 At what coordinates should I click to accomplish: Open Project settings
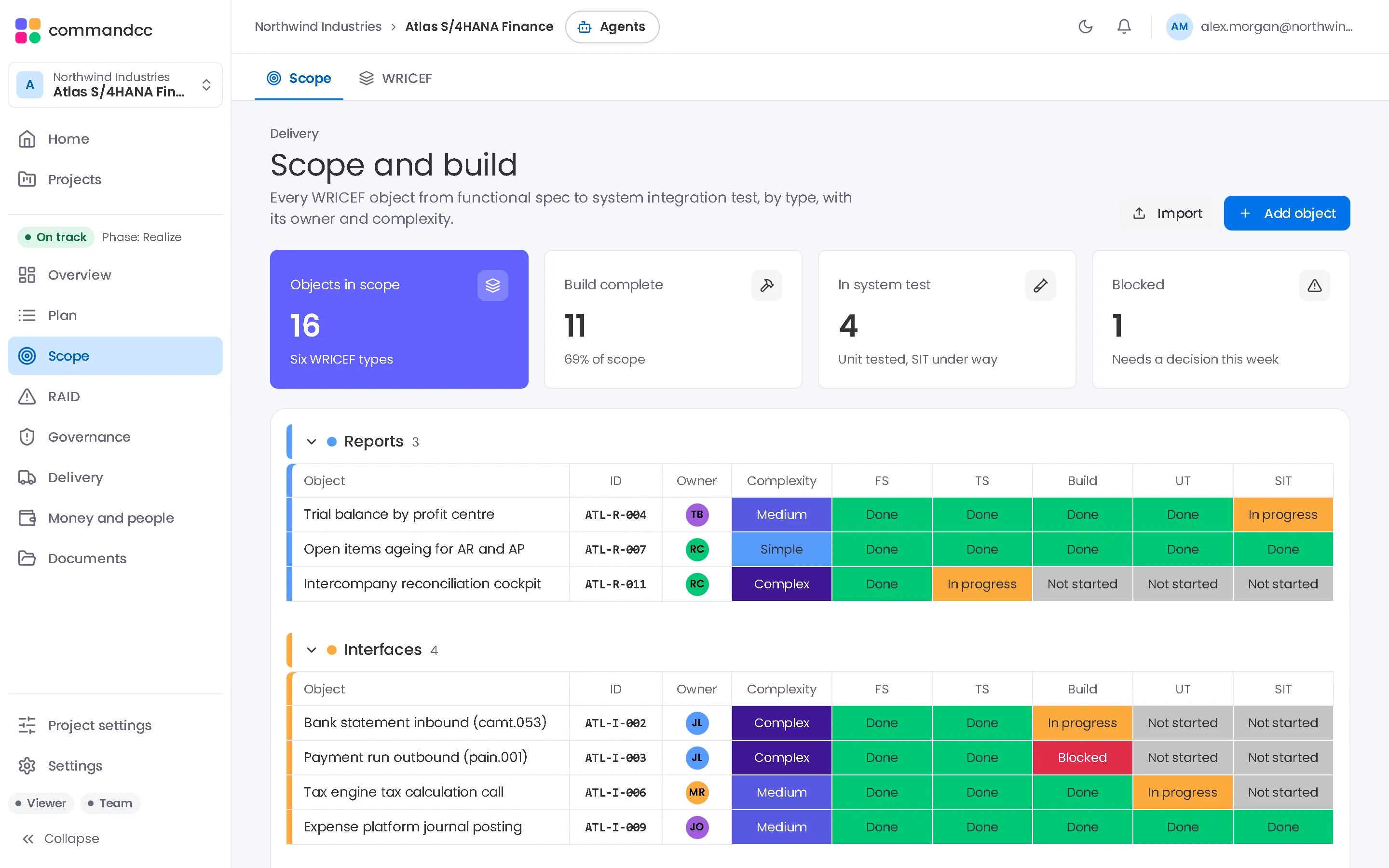click(x=115, y=725)
